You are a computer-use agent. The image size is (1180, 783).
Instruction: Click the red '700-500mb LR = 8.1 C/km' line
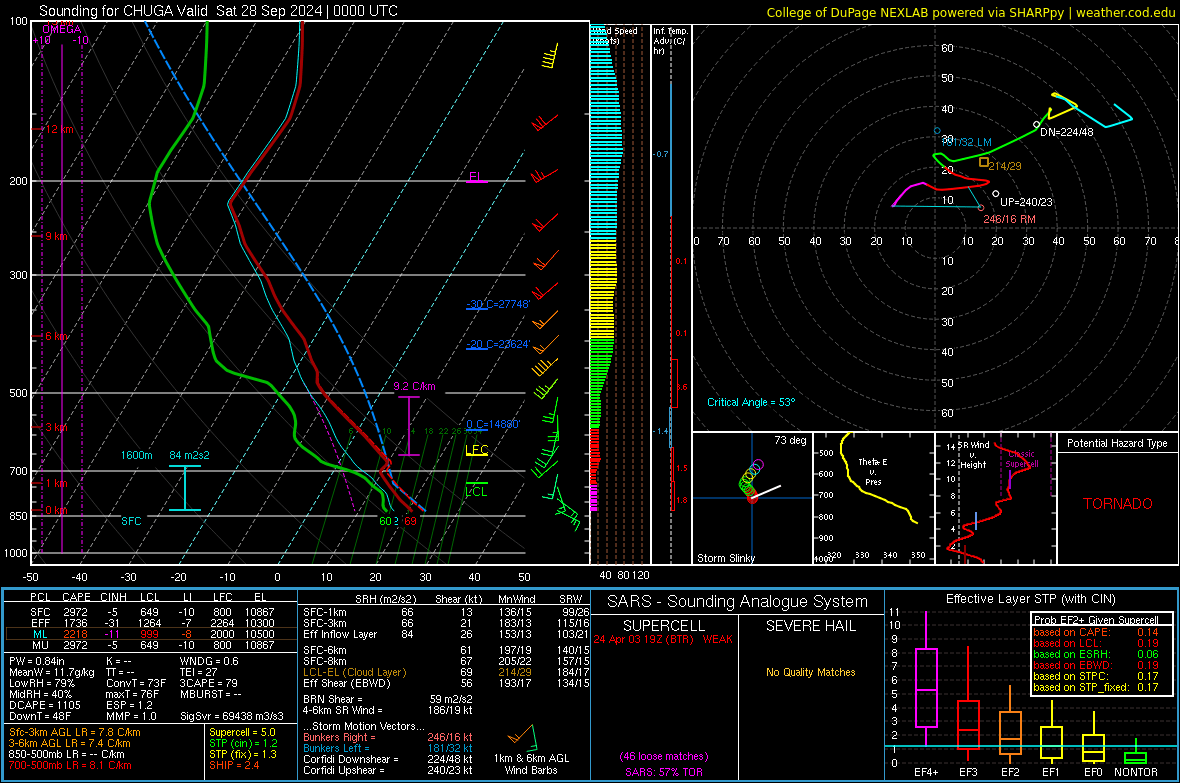pyautogui.click(x=70, y=765)
